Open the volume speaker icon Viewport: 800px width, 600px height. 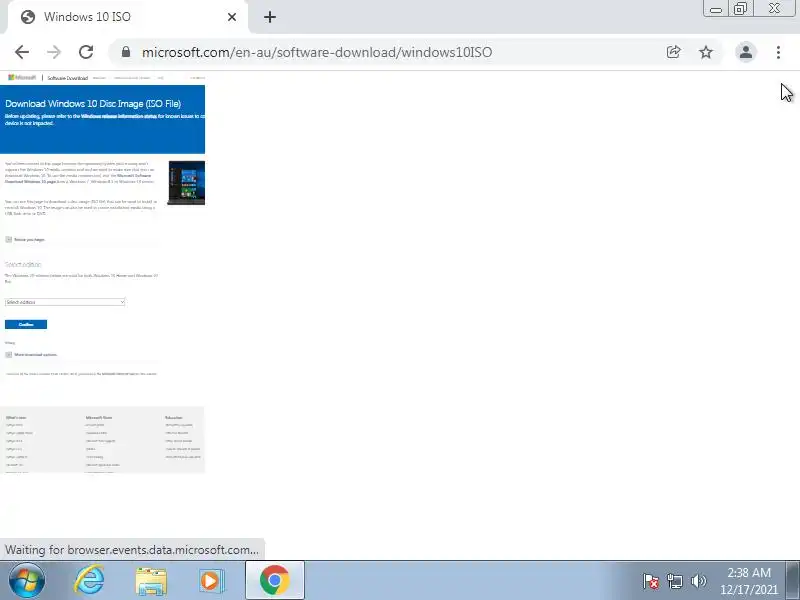[x=698, y=581]
